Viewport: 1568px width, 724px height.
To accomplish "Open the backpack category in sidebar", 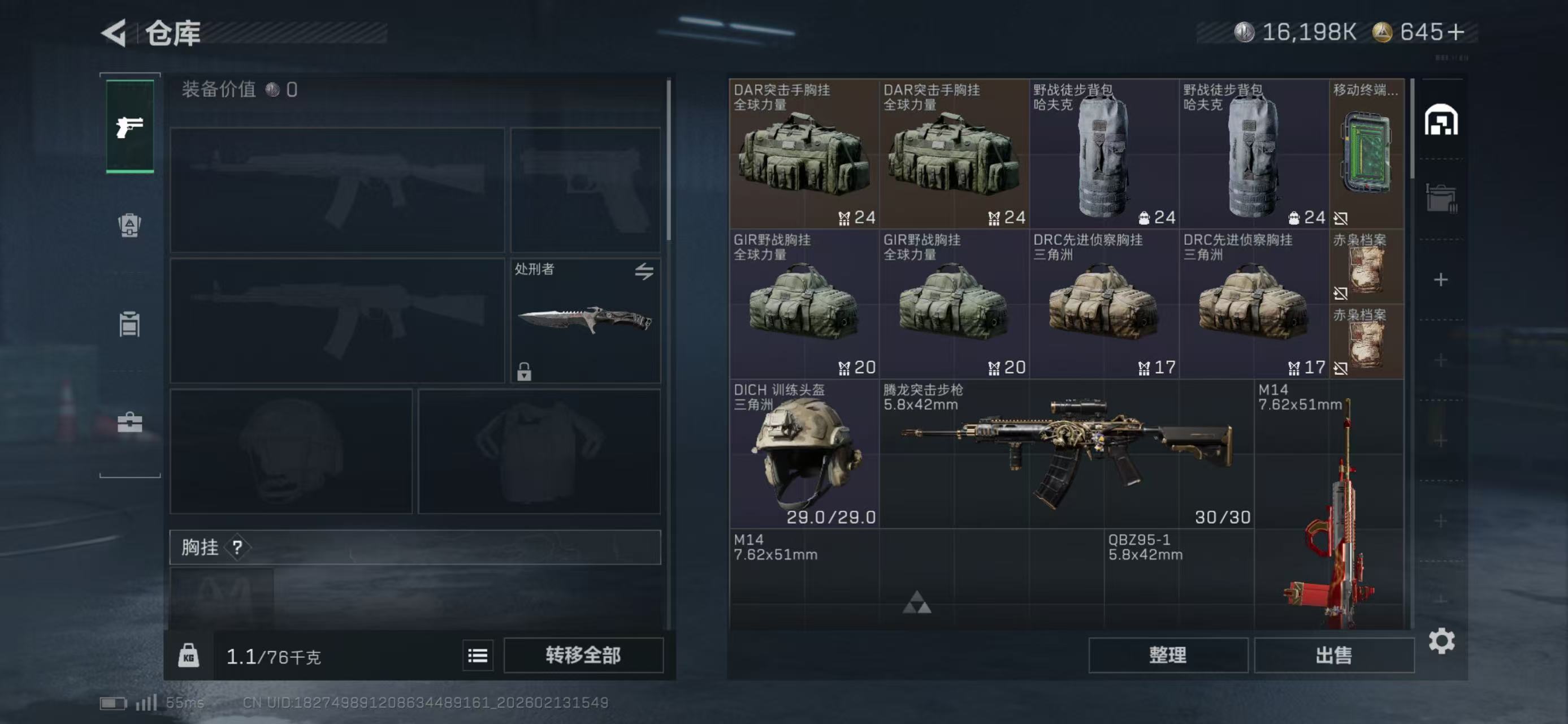I will click(129, 225).
